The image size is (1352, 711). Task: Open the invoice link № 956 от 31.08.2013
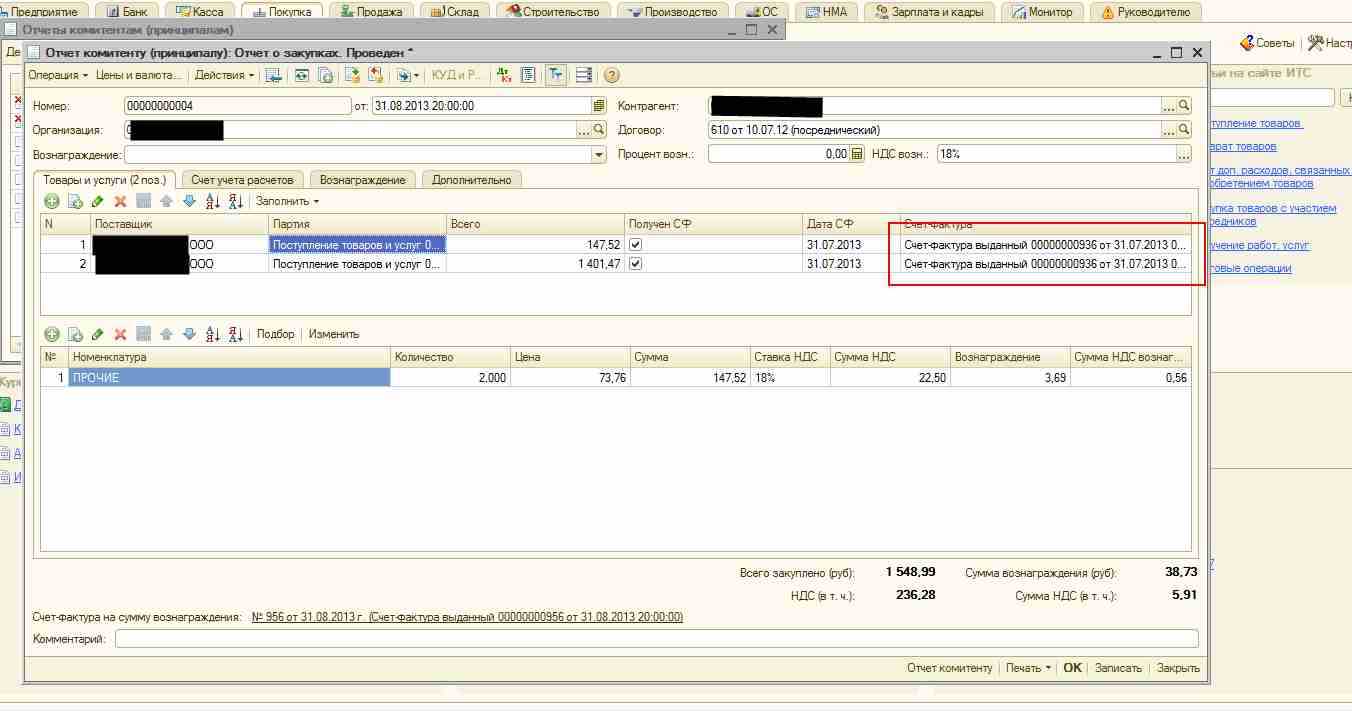pos(467,617)
